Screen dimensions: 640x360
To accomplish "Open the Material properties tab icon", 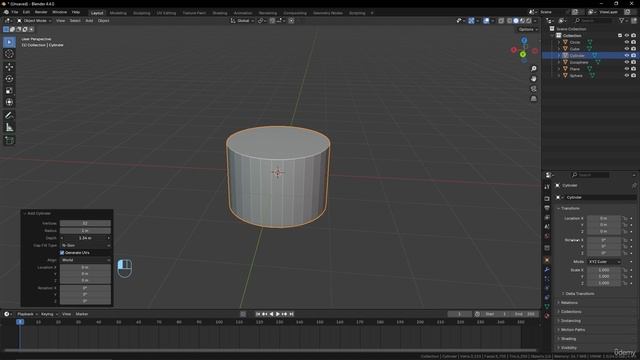I will point(547,316).
